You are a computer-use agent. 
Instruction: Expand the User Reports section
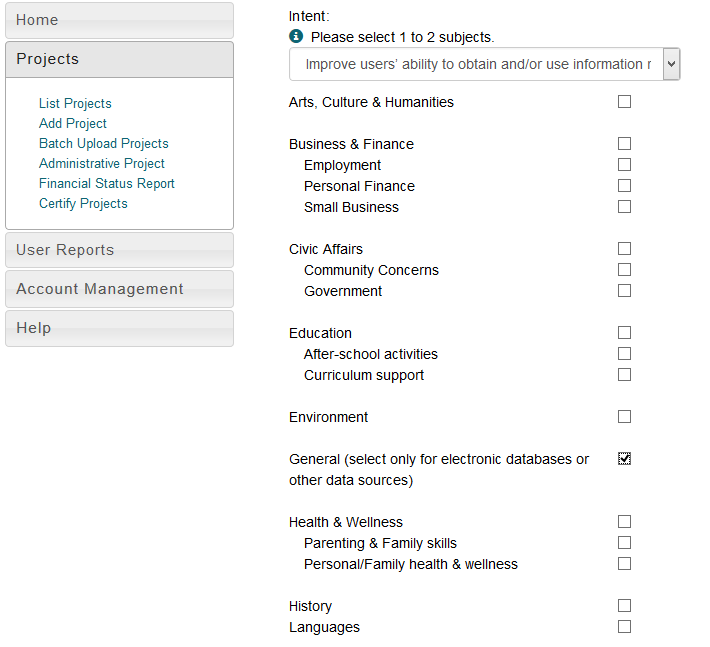tap(119, 250)
